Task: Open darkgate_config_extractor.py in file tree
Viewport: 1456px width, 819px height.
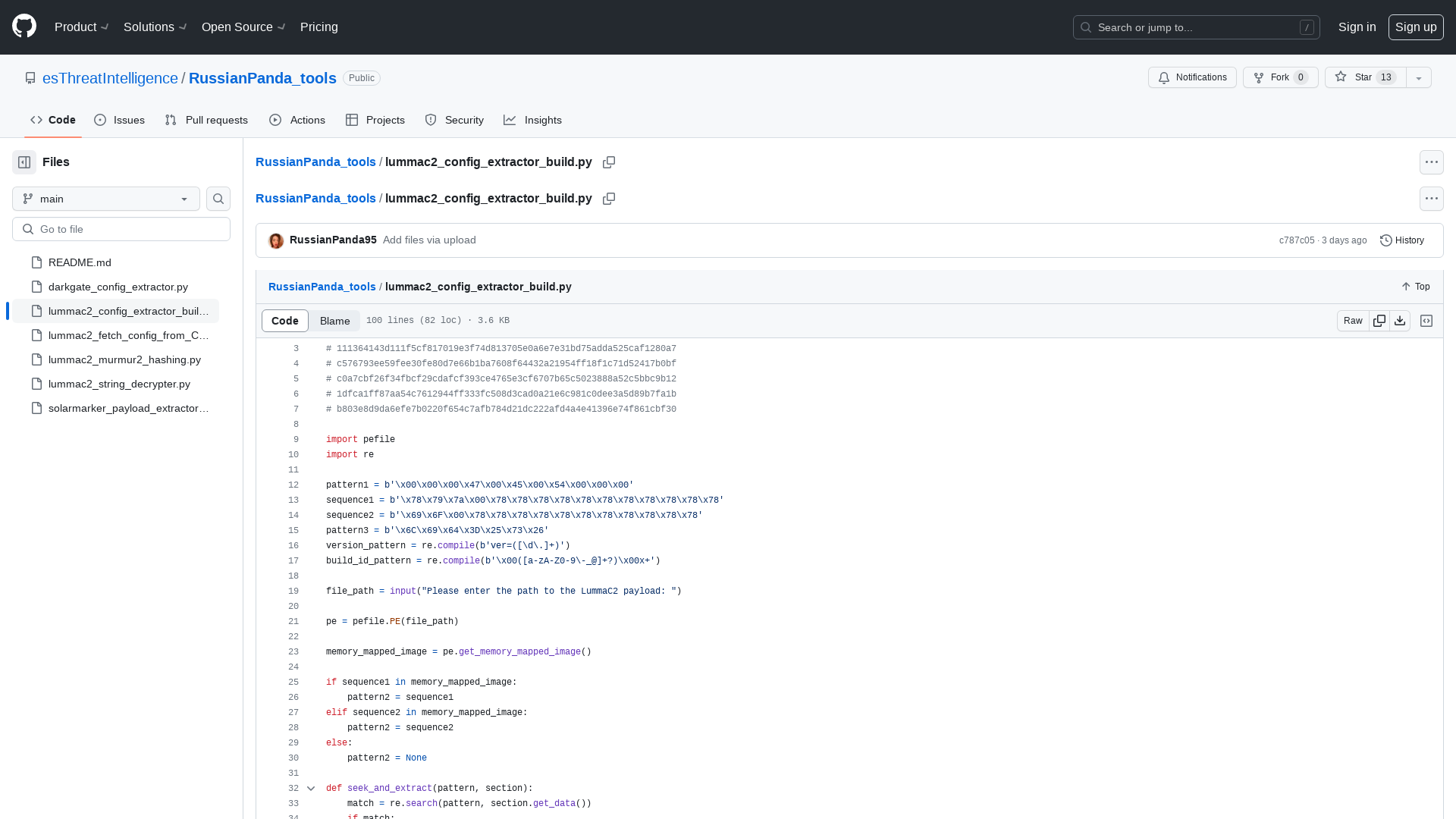Action: (x=115, y=287)
